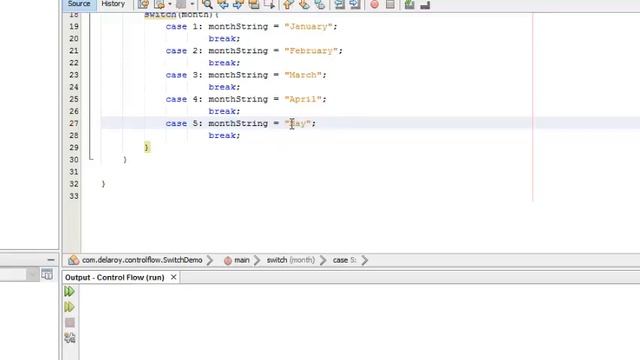This screenshot has height=360, width=640.
Task: Minimize the left side panel
Action: click(x=51, y=260)
